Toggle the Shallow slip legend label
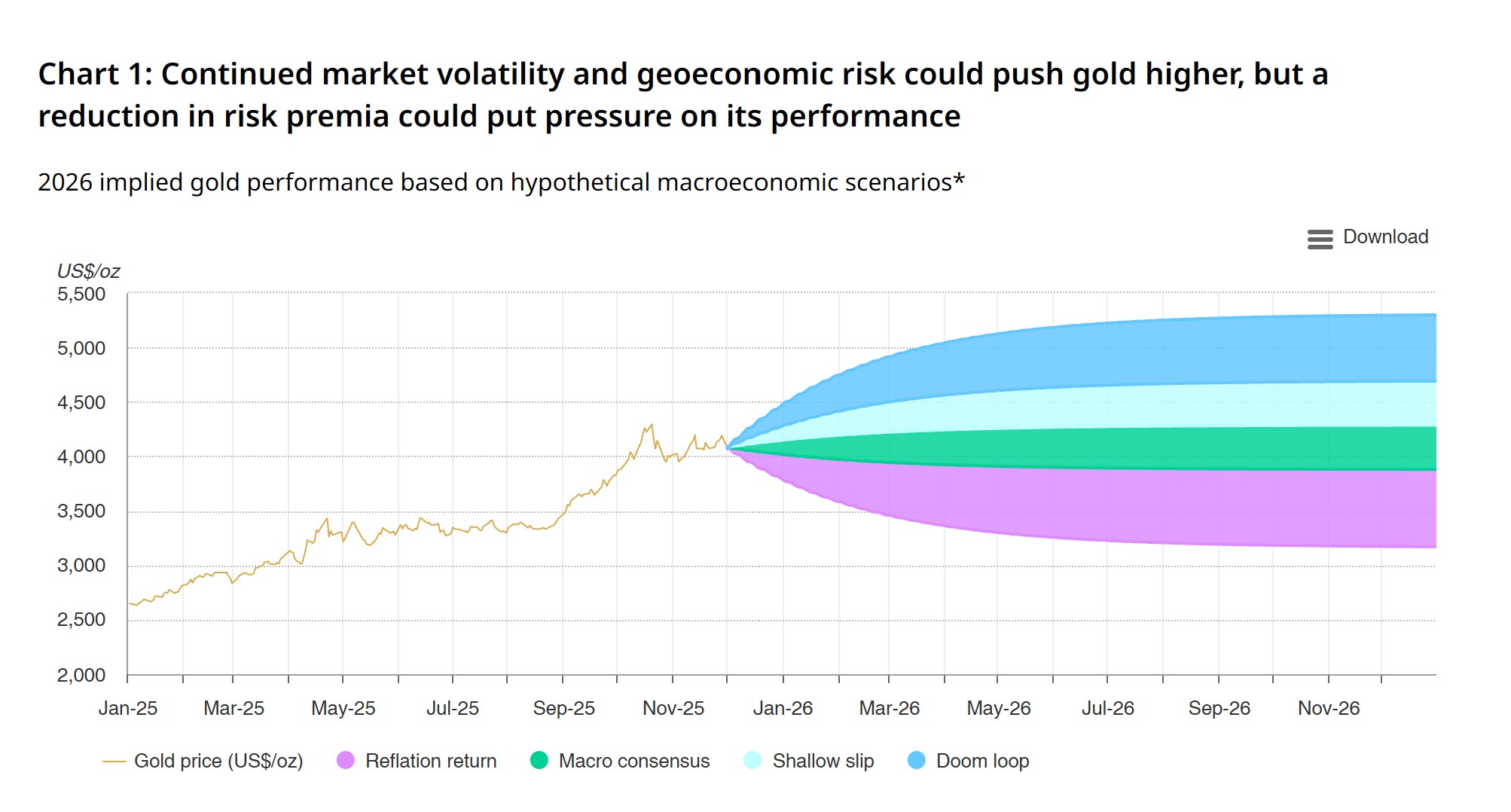Screen dimensions: 1511x812 (x=823, y=762)
